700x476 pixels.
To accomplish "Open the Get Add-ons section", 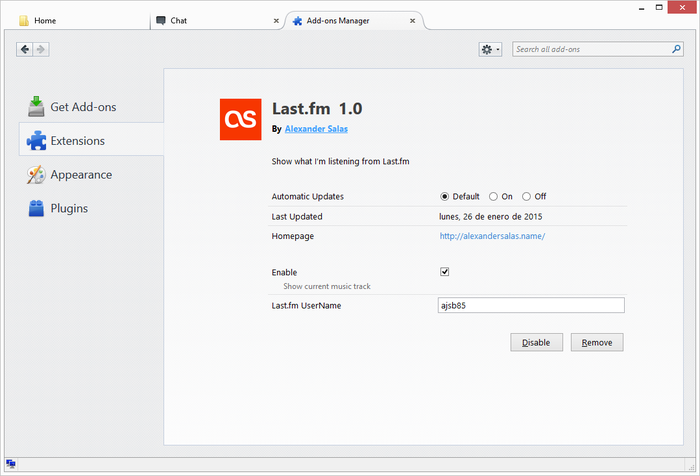I will (x=91, y=107).
